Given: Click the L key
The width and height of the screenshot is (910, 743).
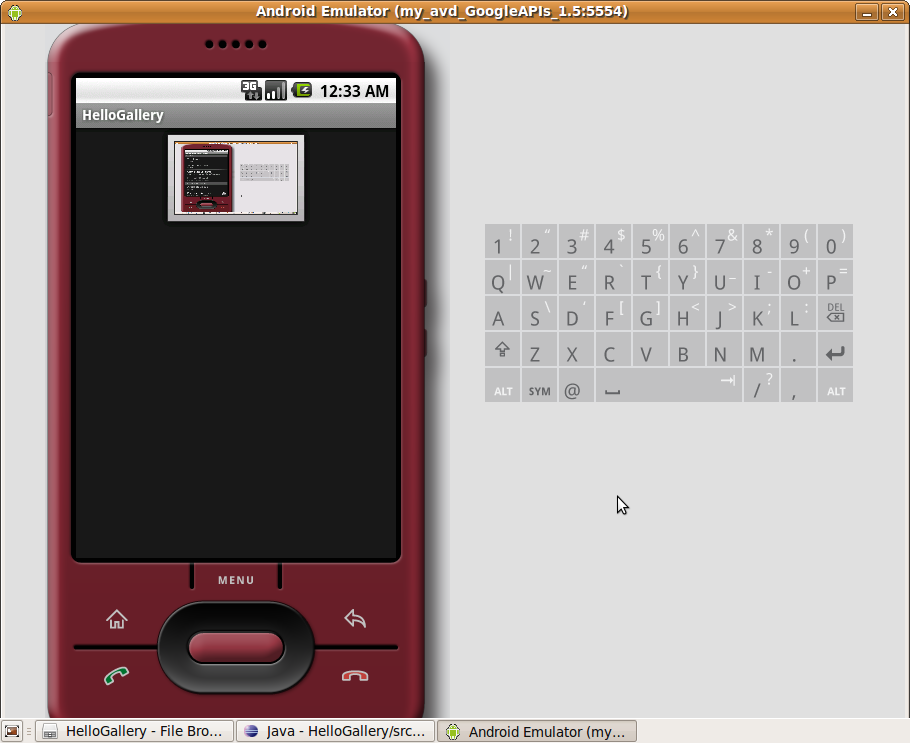Looking at the screenshot, I should [799, 313].
